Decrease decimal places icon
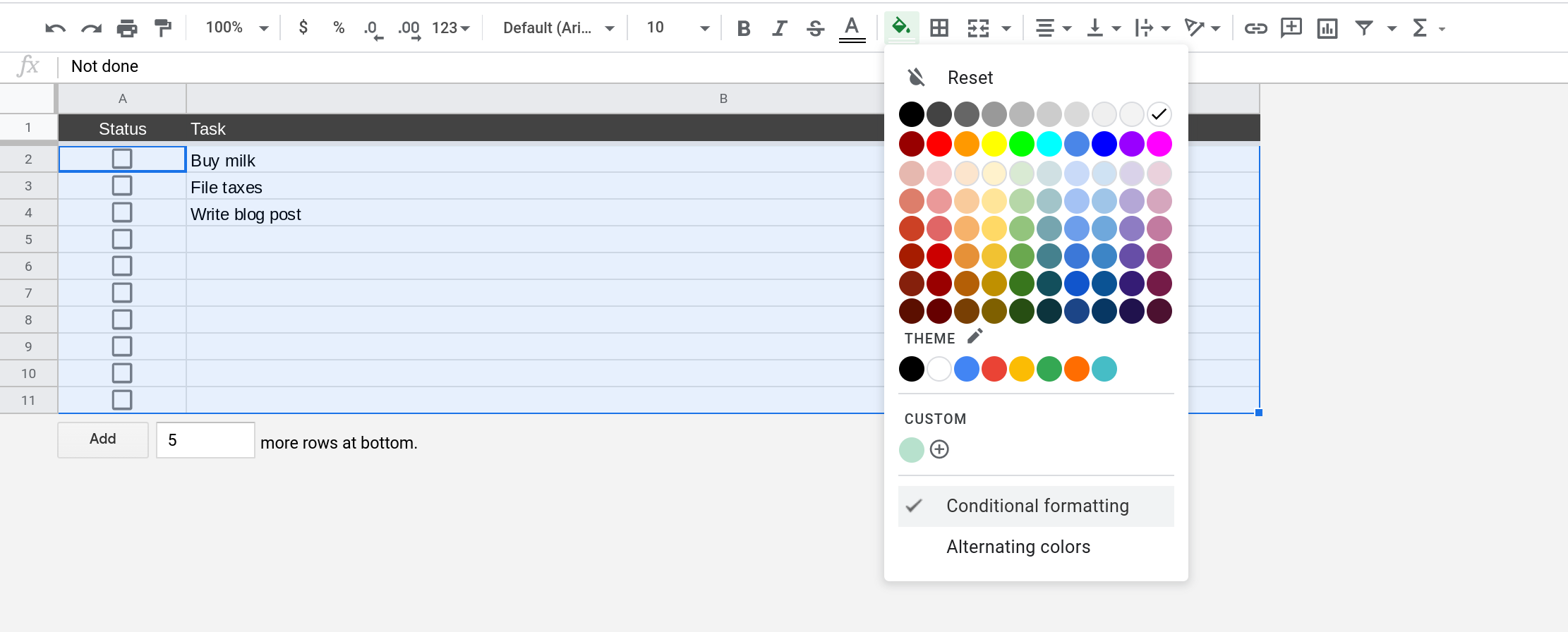Image resolution: width=1568 pixels, height=632 pixels. pyautogui.click(x=373, y=29)
